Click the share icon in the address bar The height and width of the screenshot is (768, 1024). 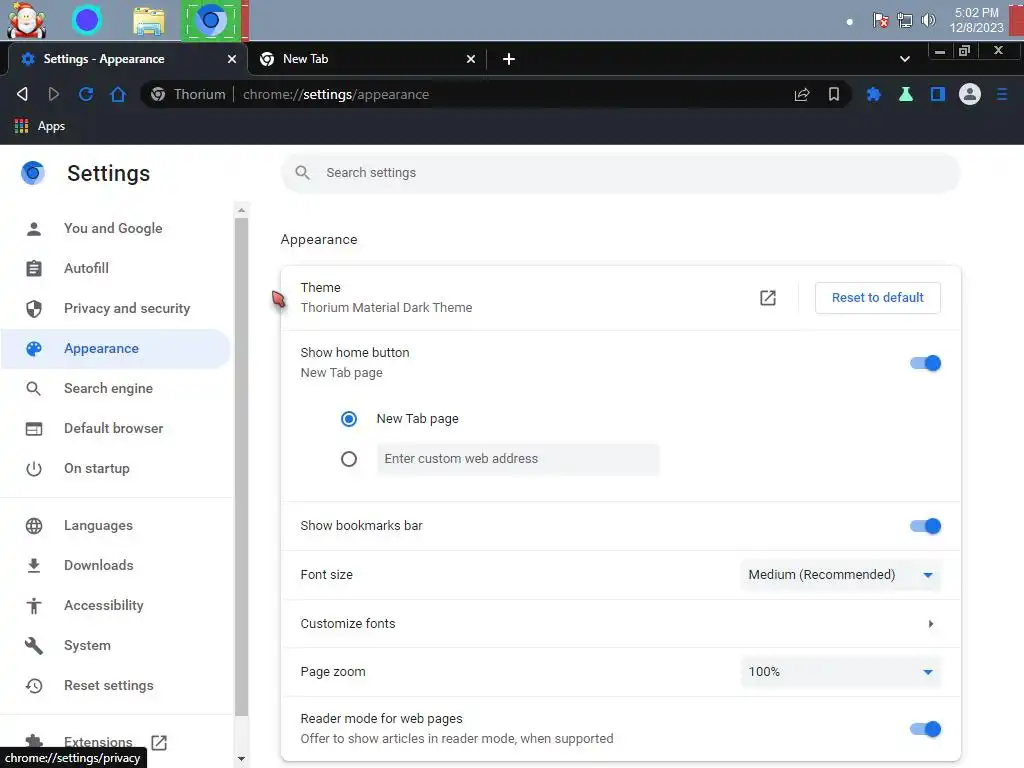click(801, 94)
